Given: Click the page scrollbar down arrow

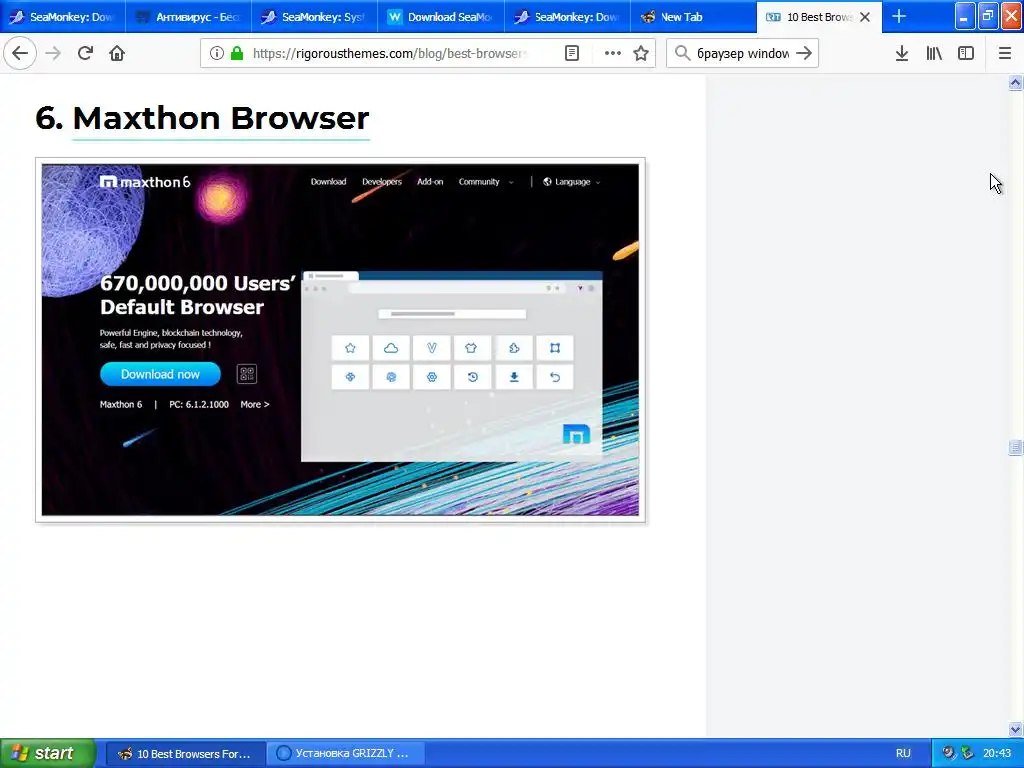Looking at the screenshot, I should point(1015,729).
